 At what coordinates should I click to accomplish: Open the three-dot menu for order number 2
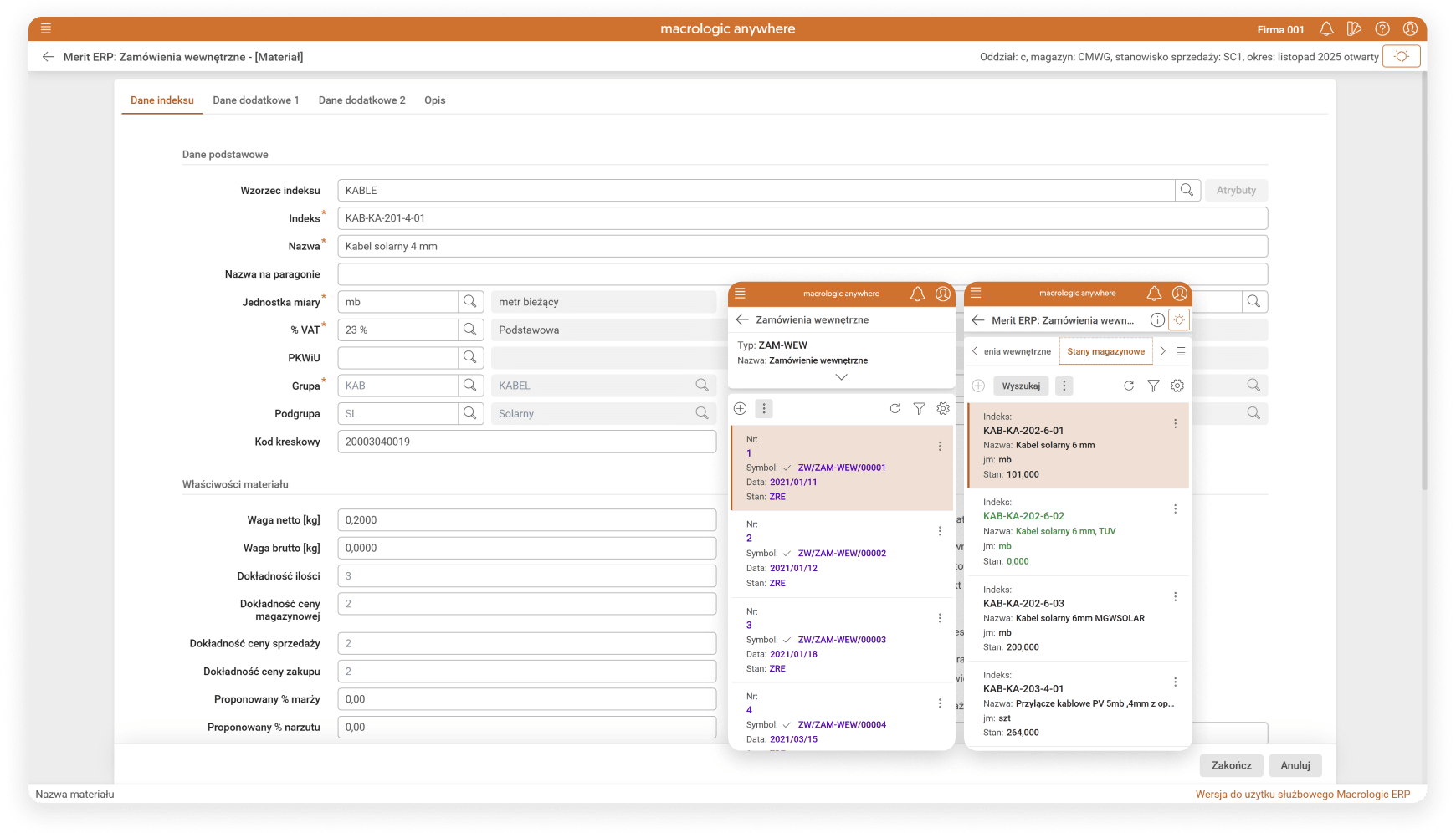click(x=940, y=531)
